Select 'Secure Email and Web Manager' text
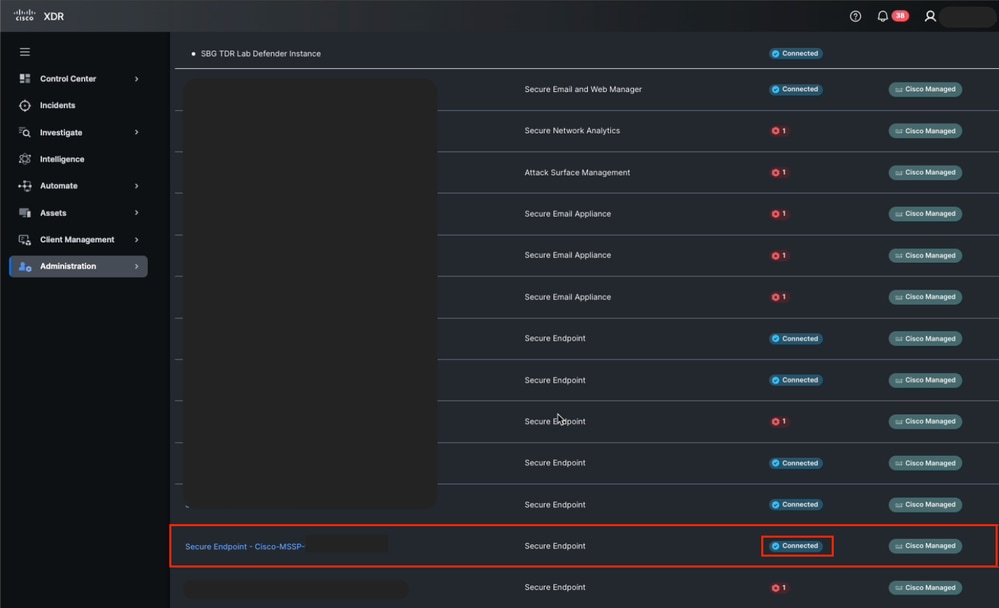This screenshot has height=608, width=999. point(583,89)
